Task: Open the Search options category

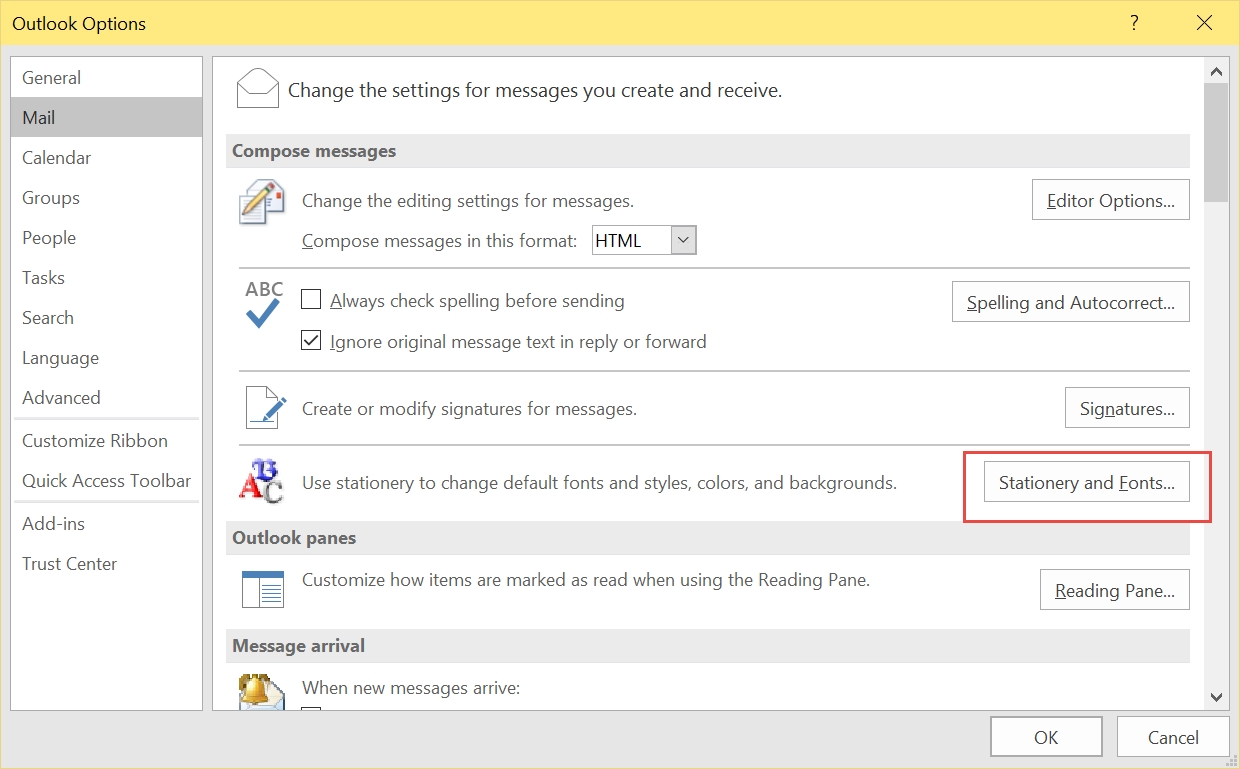Action: [106, 317]
